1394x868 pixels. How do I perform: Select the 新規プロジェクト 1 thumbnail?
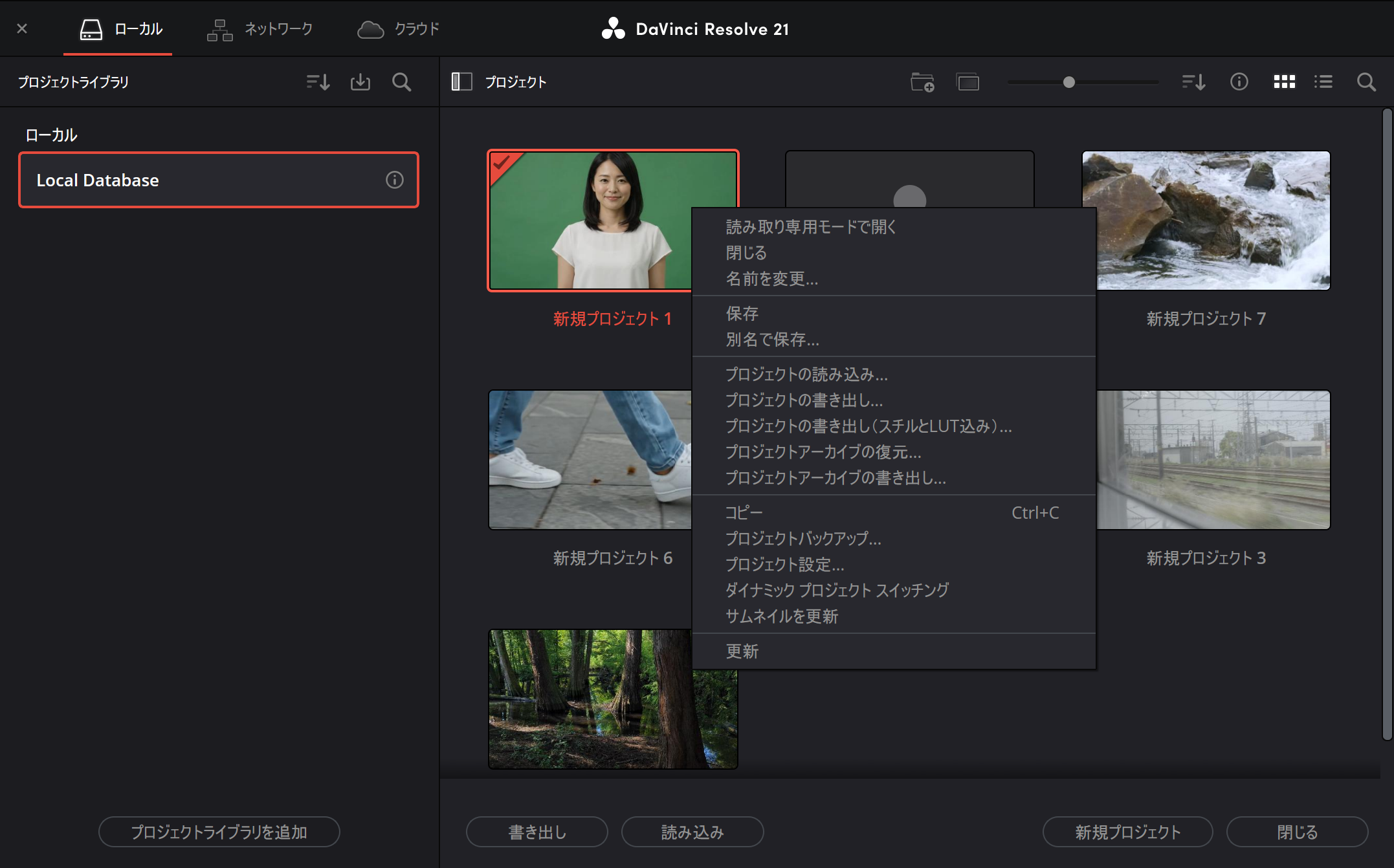tap(589, 221)
